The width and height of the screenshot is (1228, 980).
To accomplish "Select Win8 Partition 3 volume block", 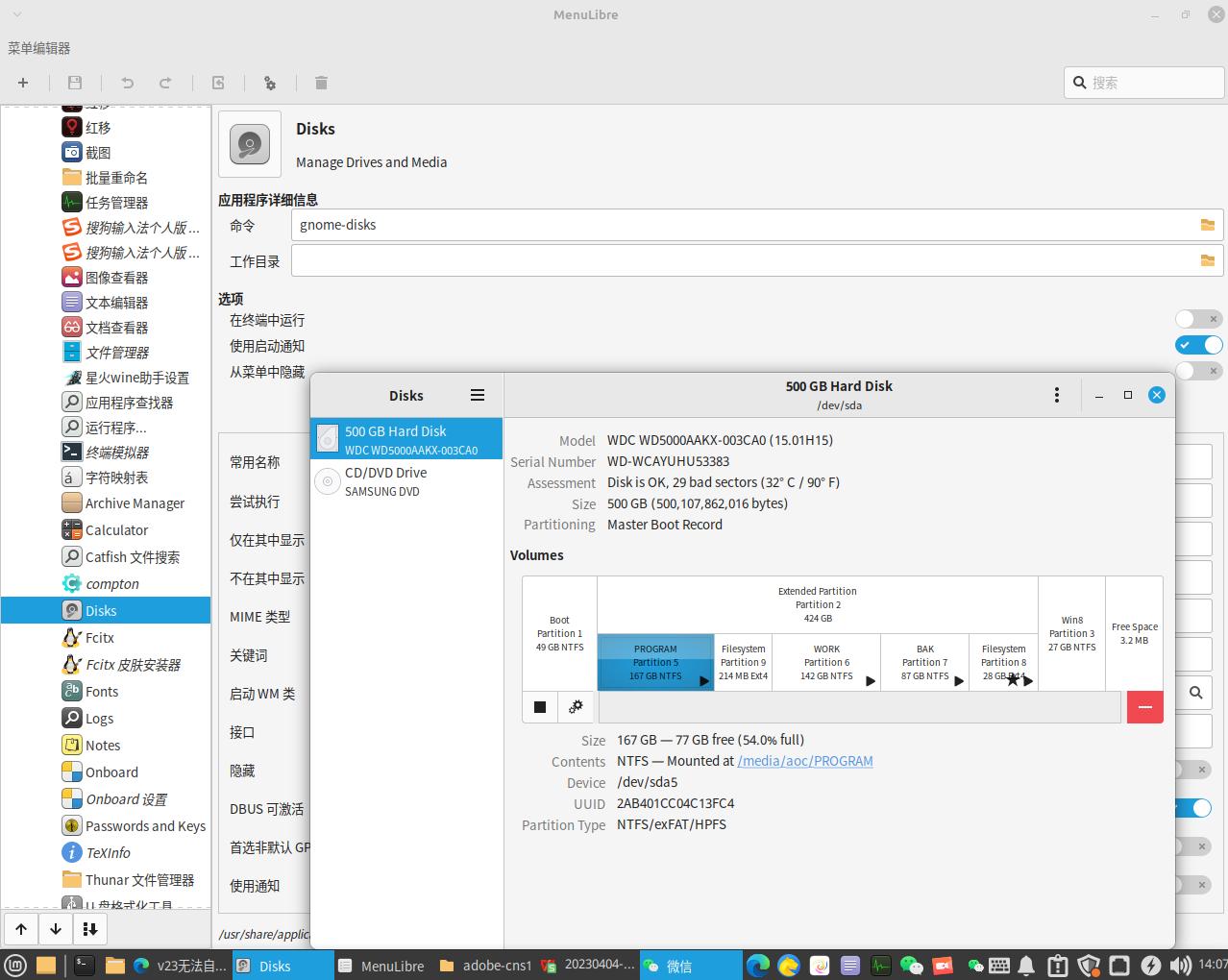I will click(x=1071, y=633).
